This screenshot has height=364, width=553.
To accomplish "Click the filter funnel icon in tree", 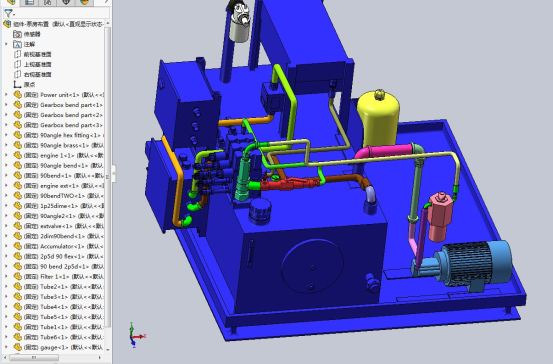I will (8, 13).
